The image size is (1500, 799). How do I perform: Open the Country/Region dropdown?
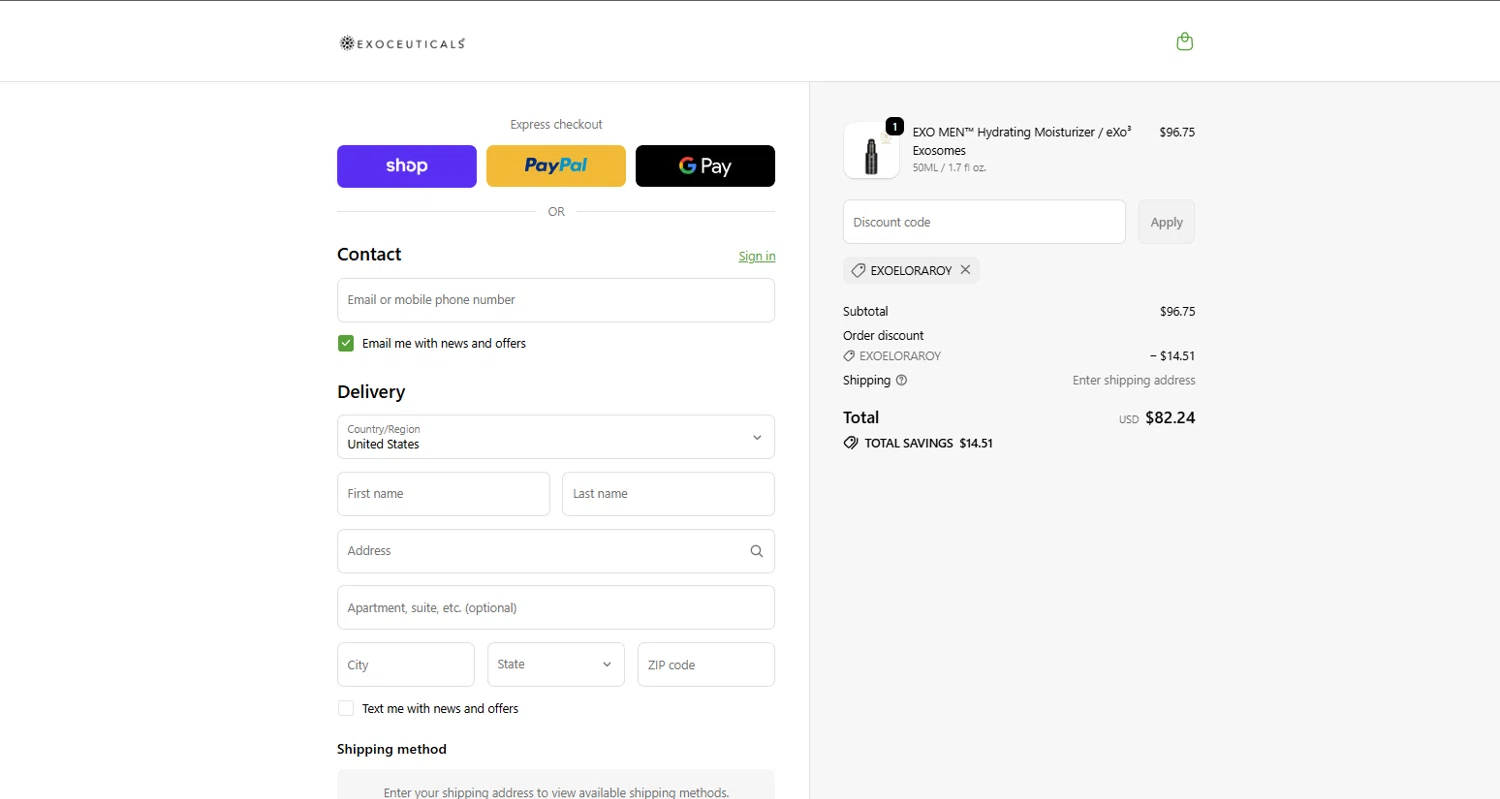click(x=556, y=437)
